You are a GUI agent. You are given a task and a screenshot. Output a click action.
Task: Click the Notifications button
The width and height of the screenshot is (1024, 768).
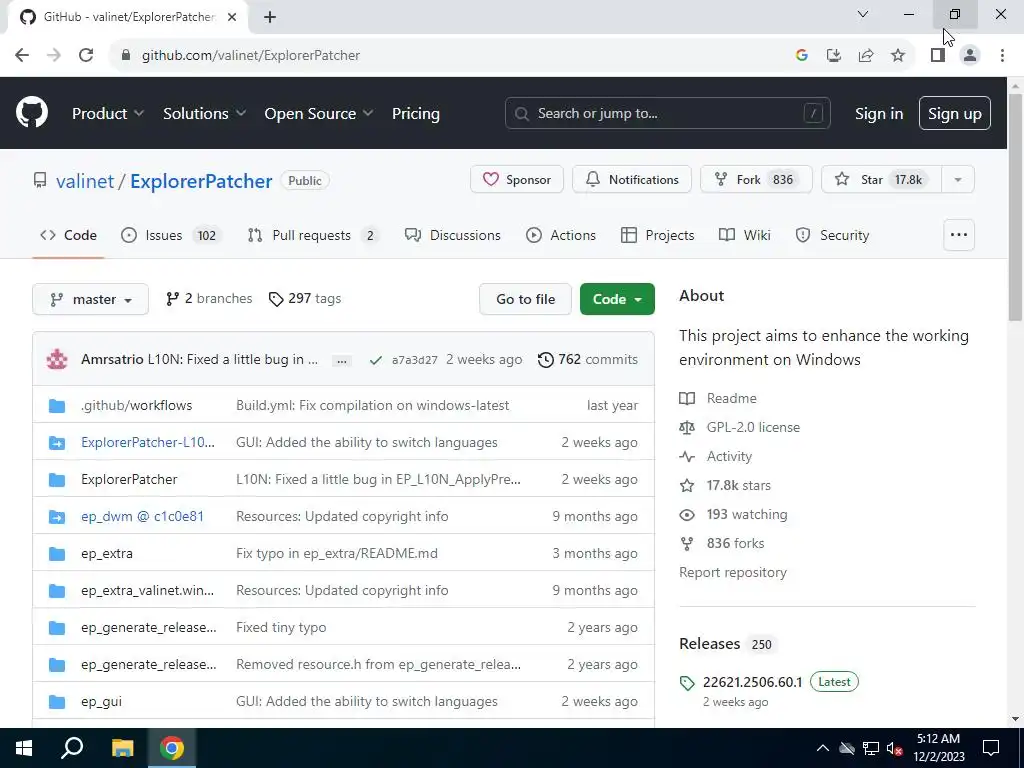[x=632, y=180]
